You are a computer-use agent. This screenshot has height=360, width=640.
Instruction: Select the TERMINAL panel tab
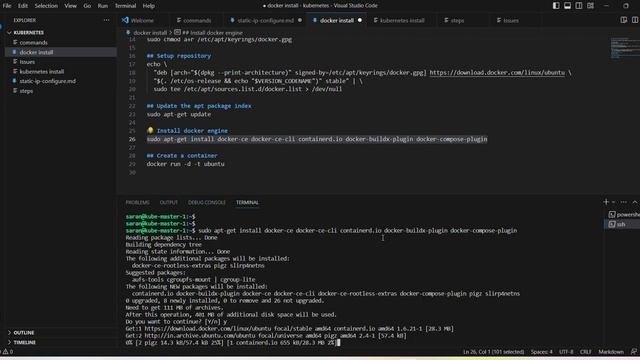click(247, 202)
